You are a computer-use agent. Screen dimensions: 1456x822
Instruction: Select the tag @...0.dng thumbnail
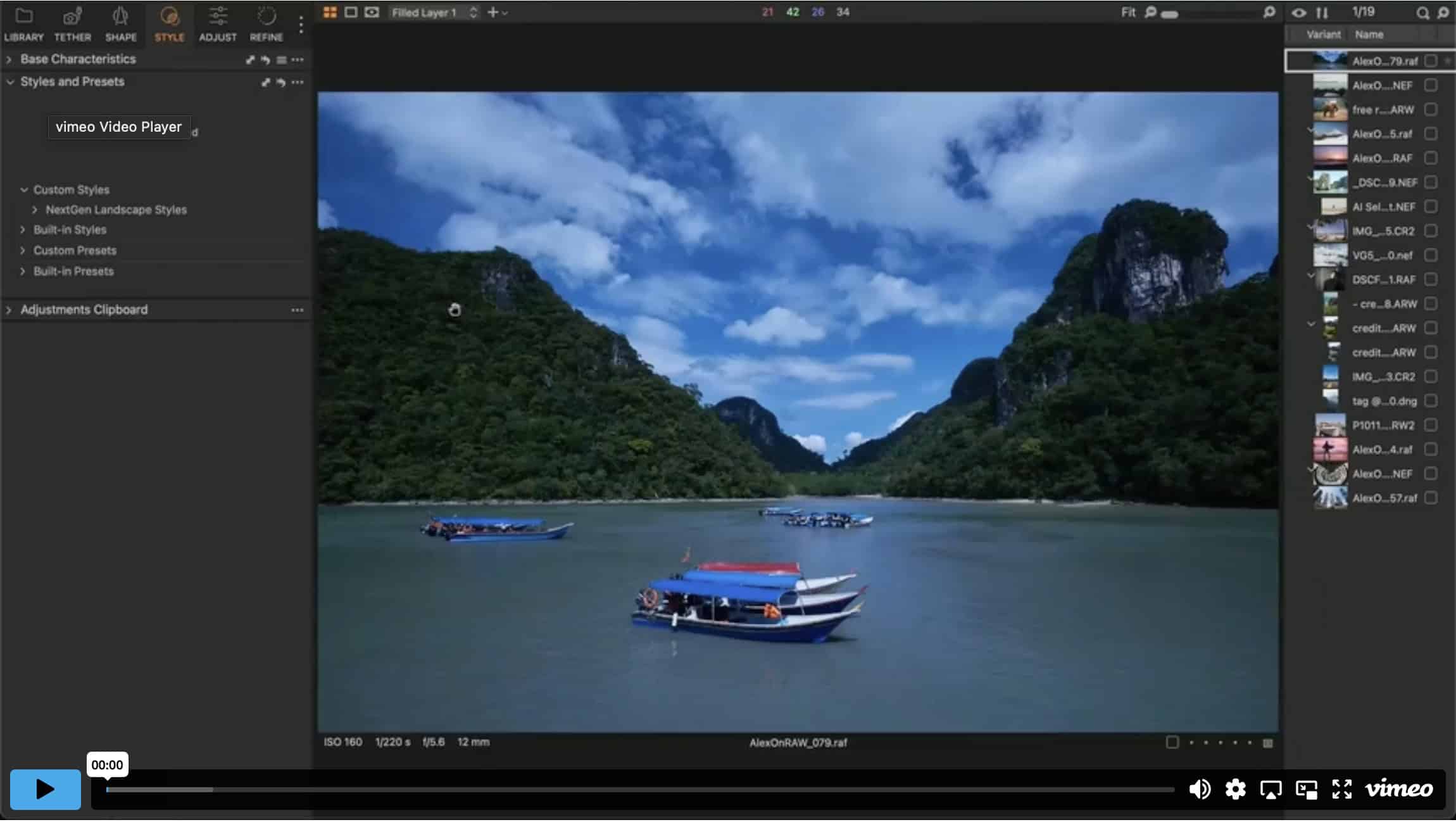pyautogui.click(x=1331, y=401)
